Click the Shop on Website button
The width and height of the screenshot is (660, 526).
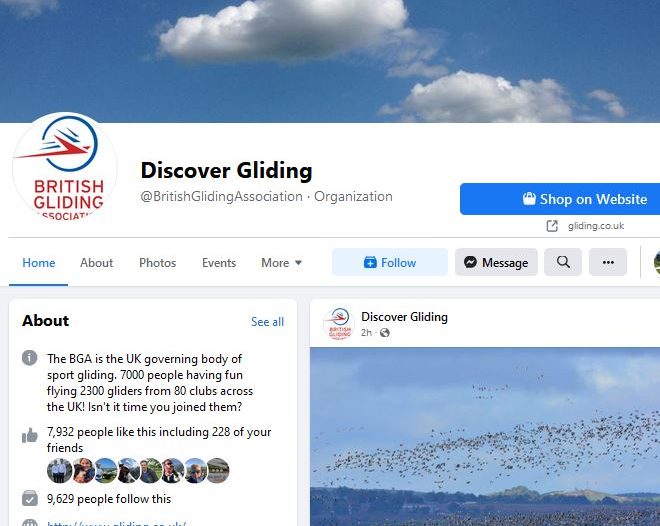[560, 199]
